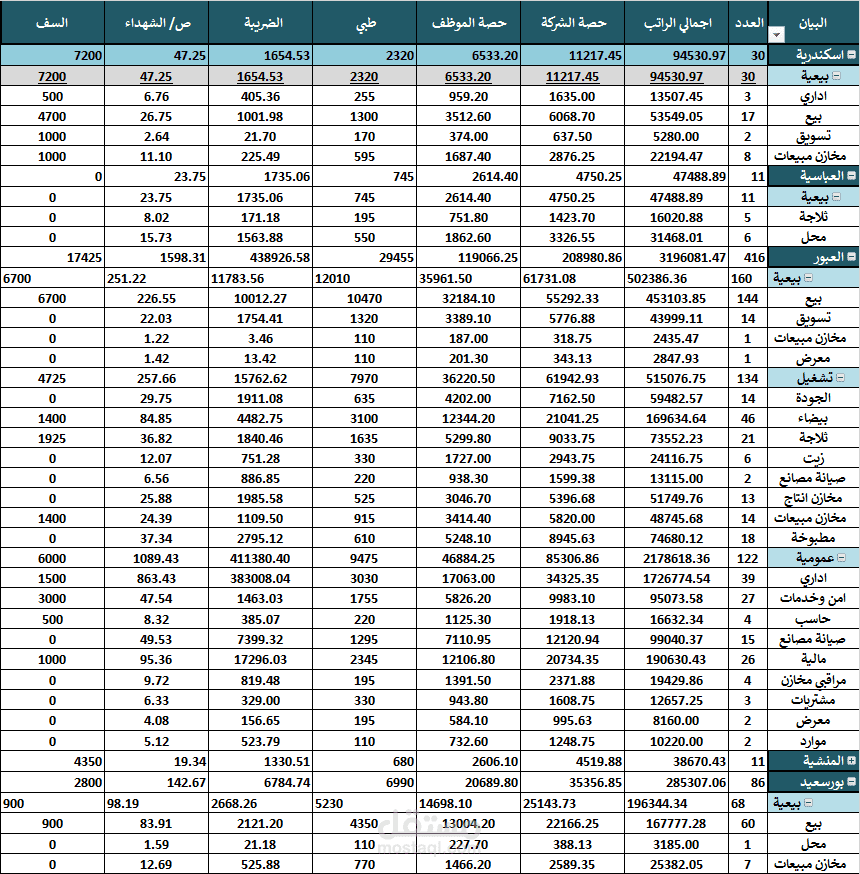Open the البيان filter dropdown arrow
Viewport: 860px width, 874px height.
(x=776, y=35)
